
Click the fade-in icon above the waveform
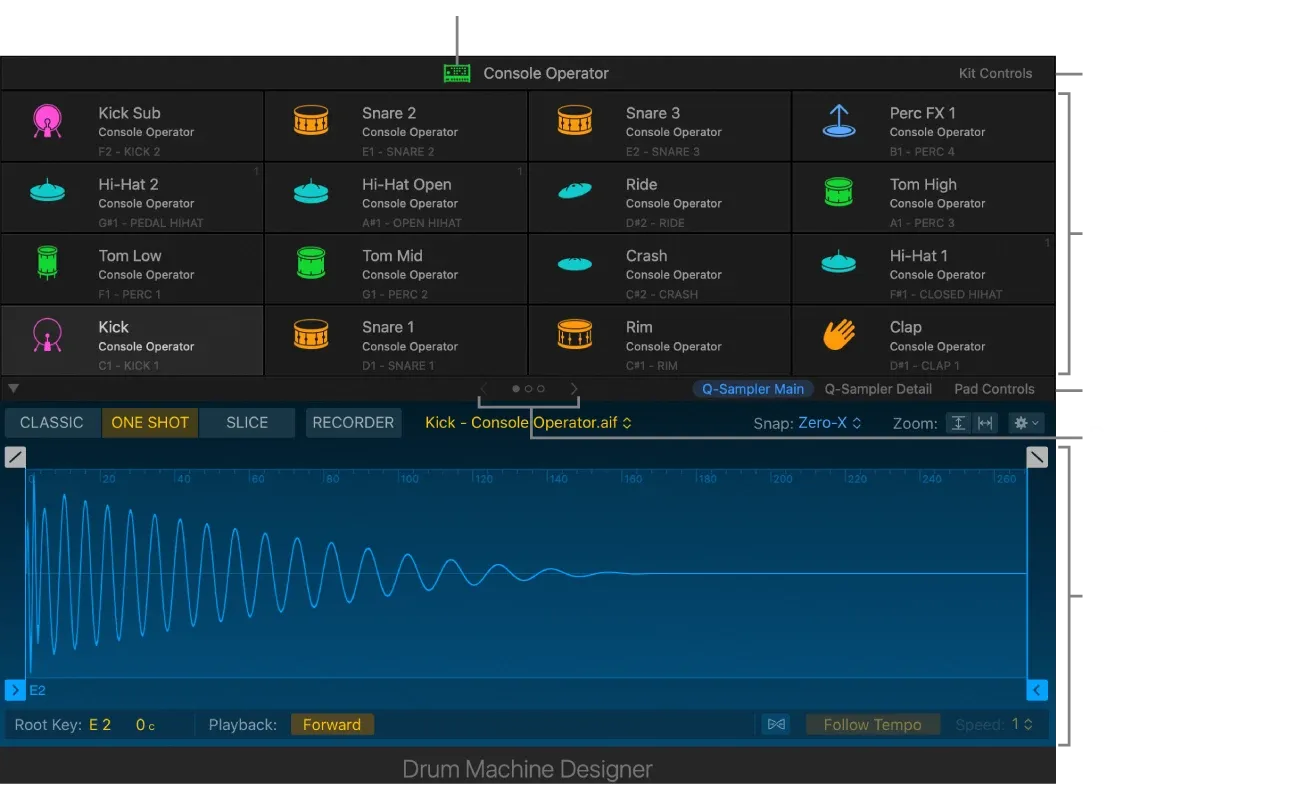pos(15,457)
